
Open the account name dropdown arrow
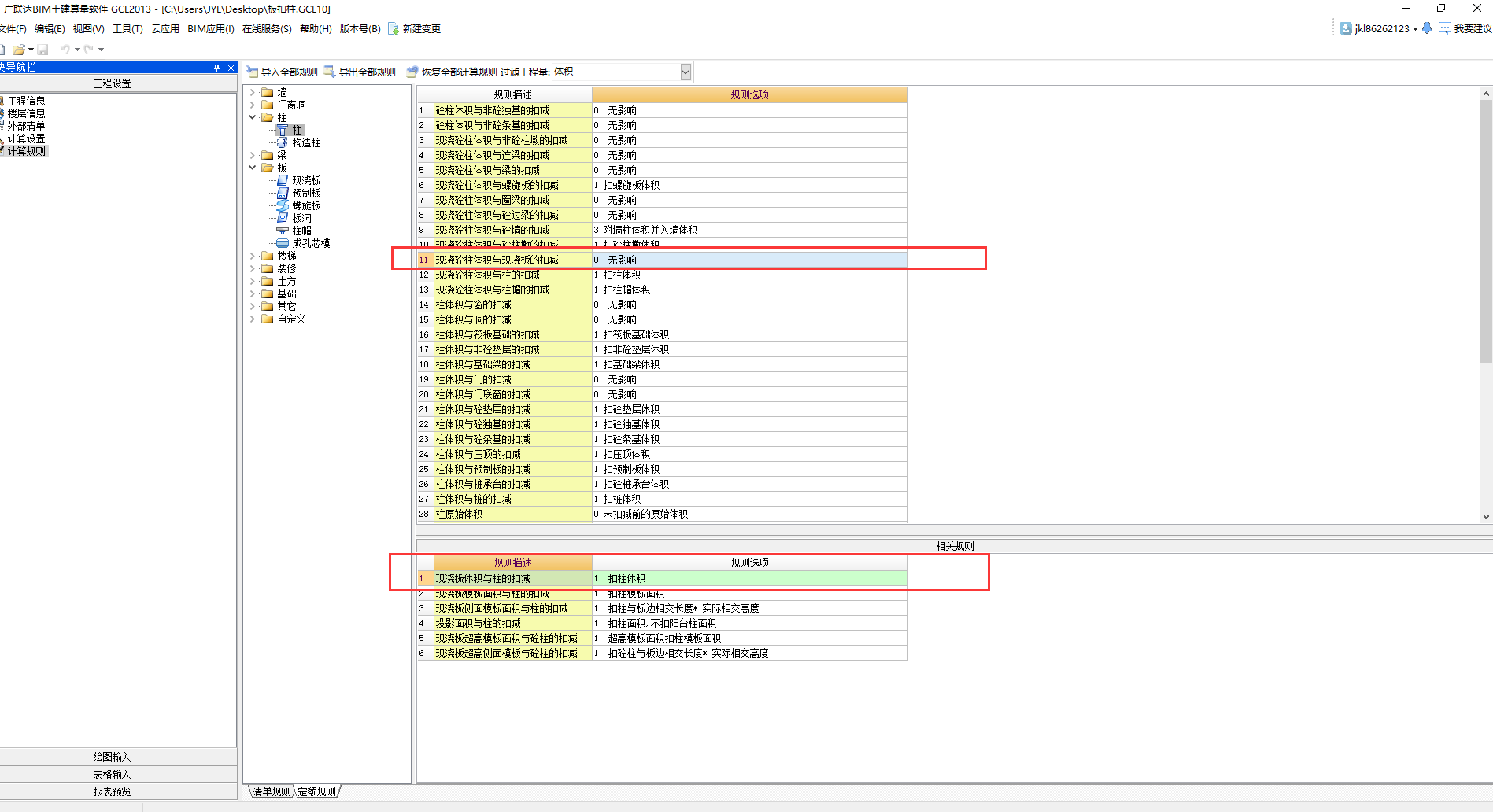pos(1415,29)
